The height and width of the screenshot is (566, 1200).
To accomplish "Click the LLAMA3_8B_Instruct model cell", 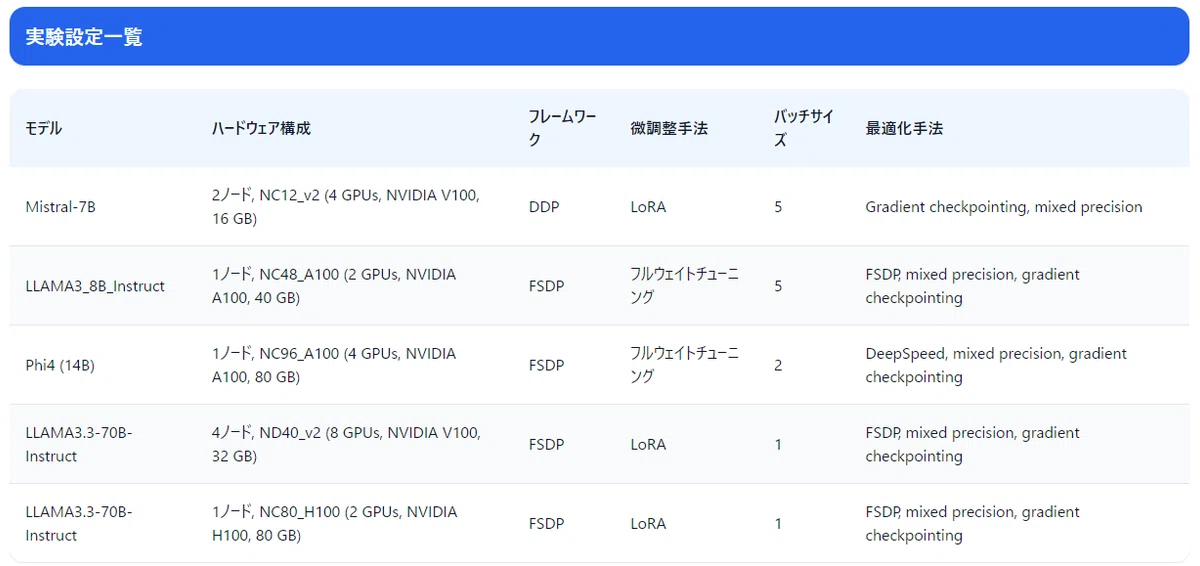I will coord(95,286).
